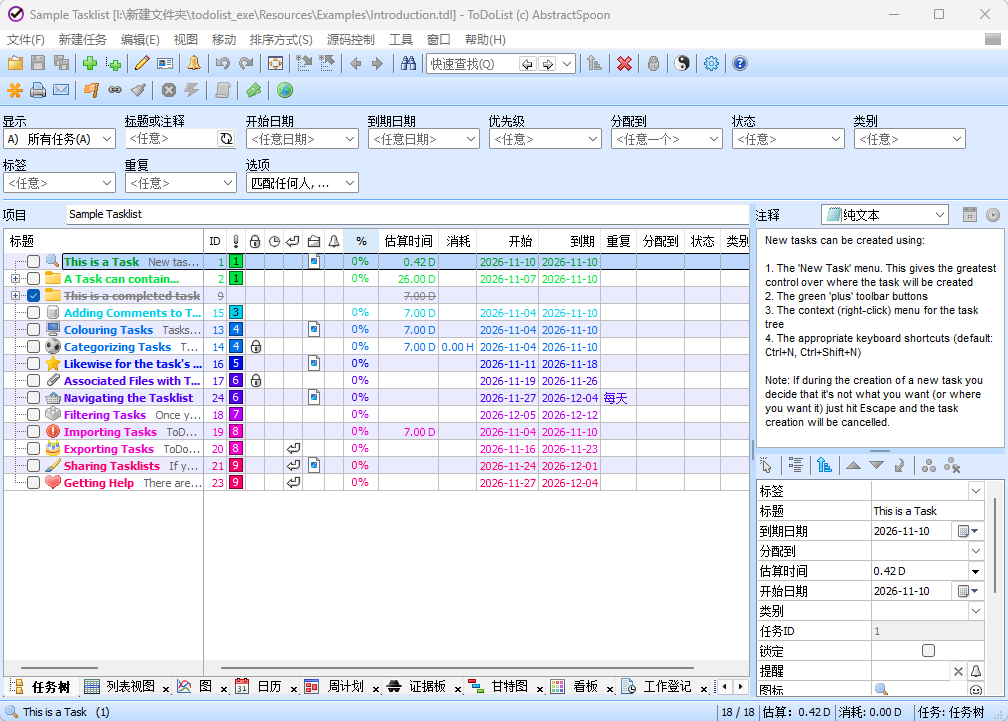Viewport: 1008px width, 721px height.
Task: Uncheck 'This is a completed task' checkbox
Action: 33,296
